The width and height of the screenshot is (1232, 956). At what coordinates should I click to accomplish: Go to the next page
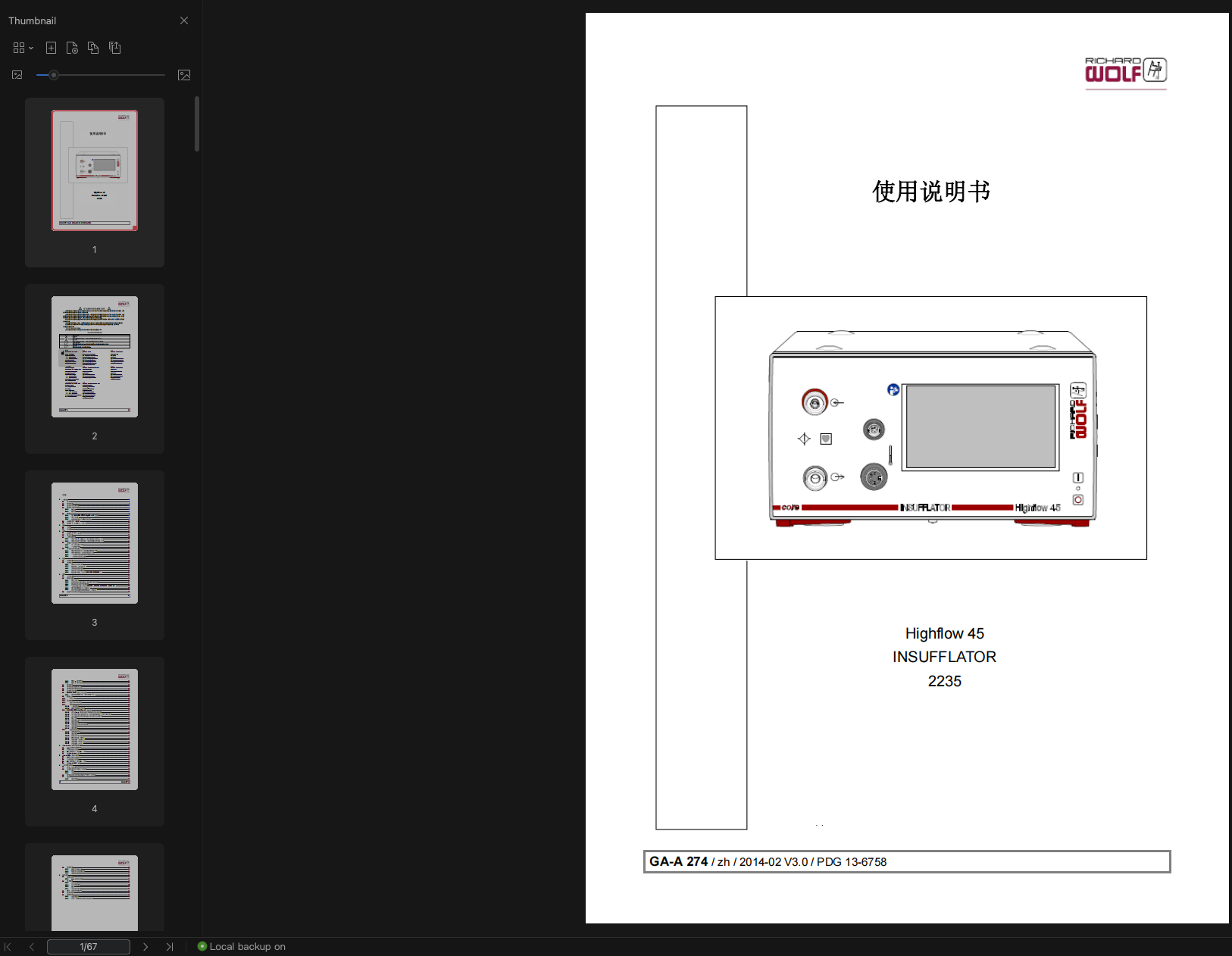[x=145, y=947]
